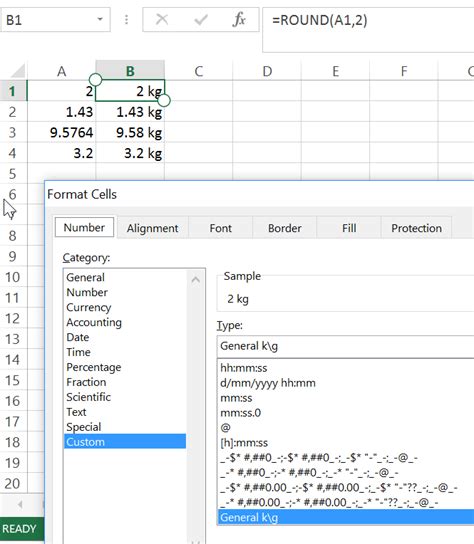This screenshot has width=474, height=544.
Task: Choose the [h]:mm:ss format type
Action: tap(346, 442)
